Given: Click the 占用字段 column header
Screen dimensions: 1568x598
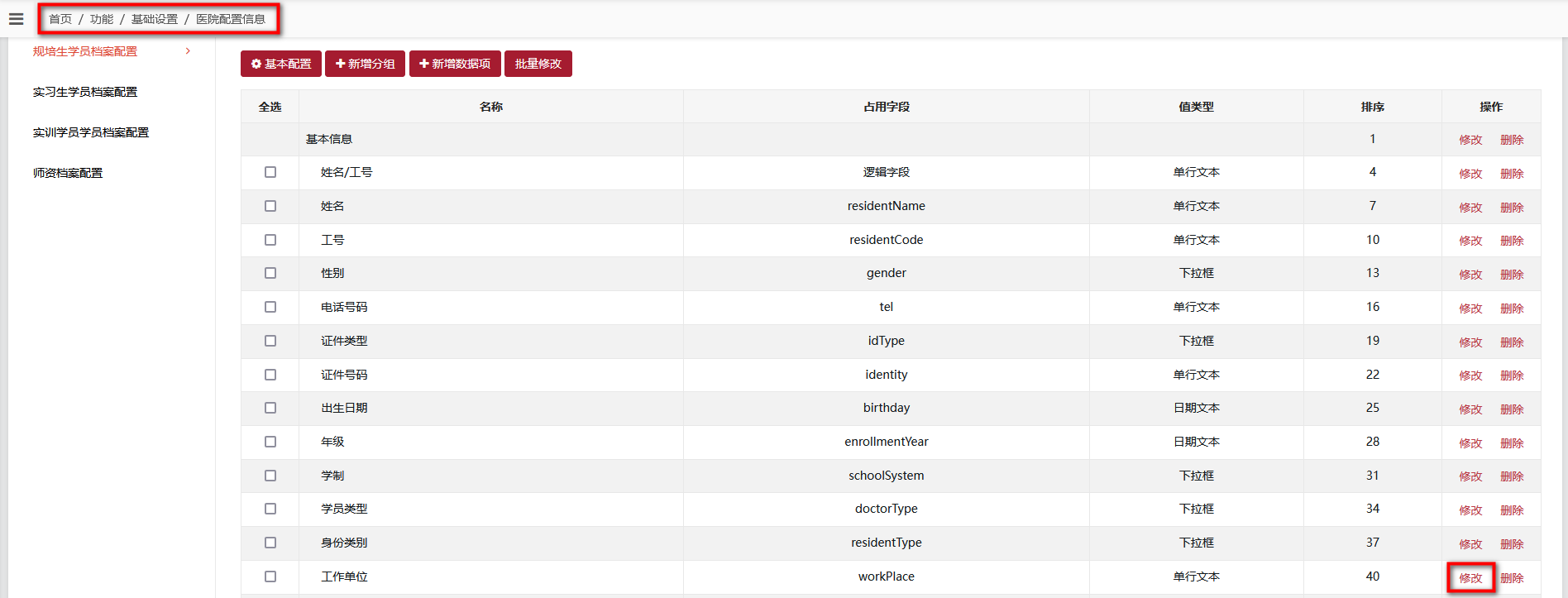Looking at the screenshot, I should click(887, 107).
